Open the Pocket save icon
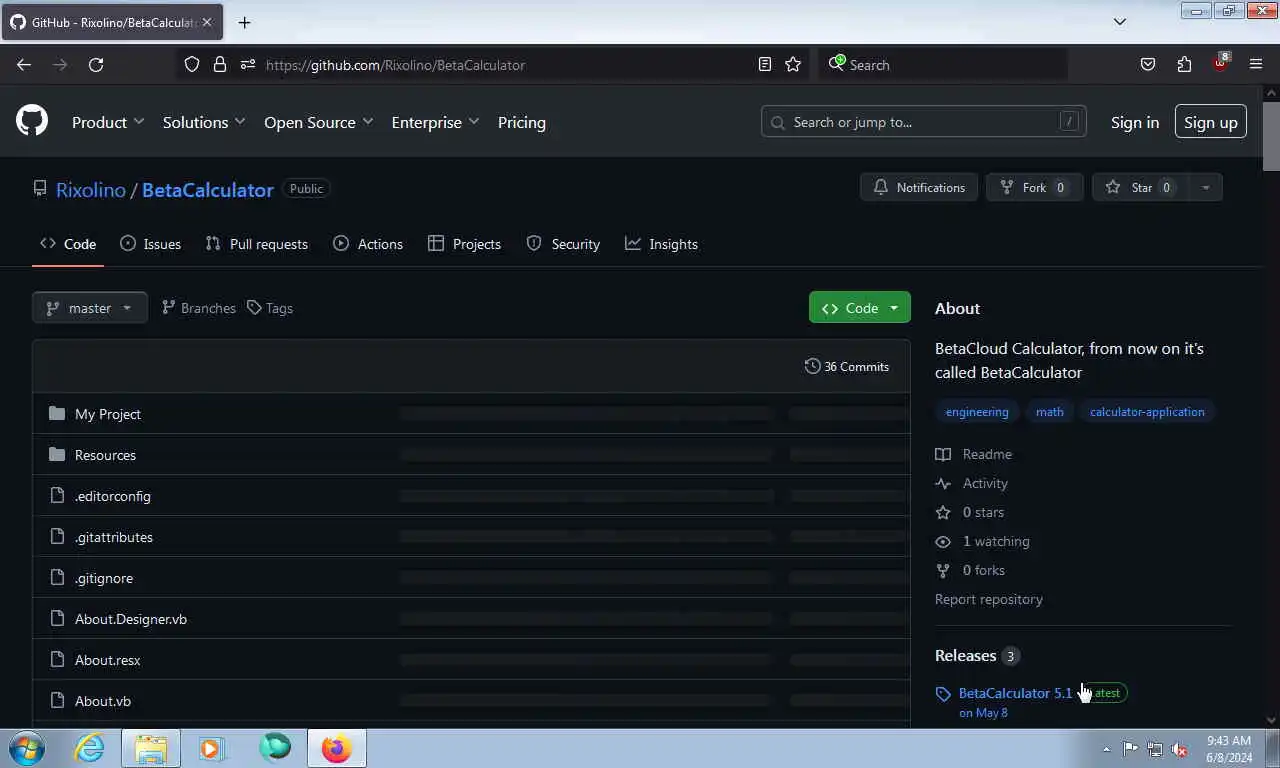 [x=1148, y=64]
